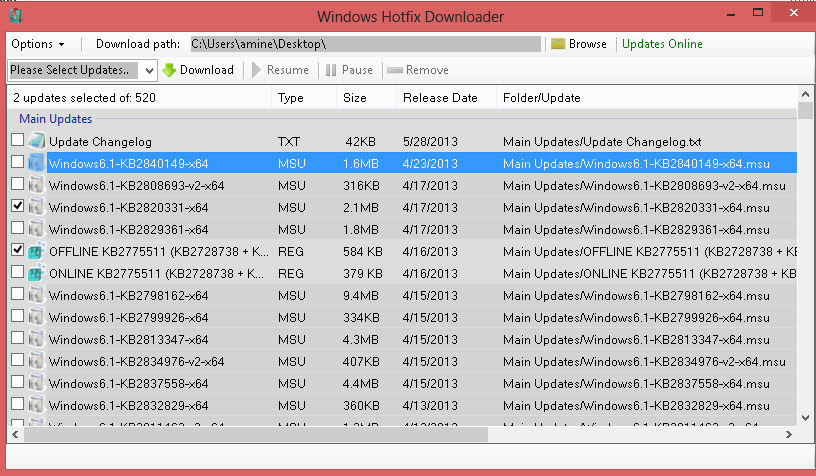Check the Update Changelog checkbox
Screen dimensions: 816x476
17,142
